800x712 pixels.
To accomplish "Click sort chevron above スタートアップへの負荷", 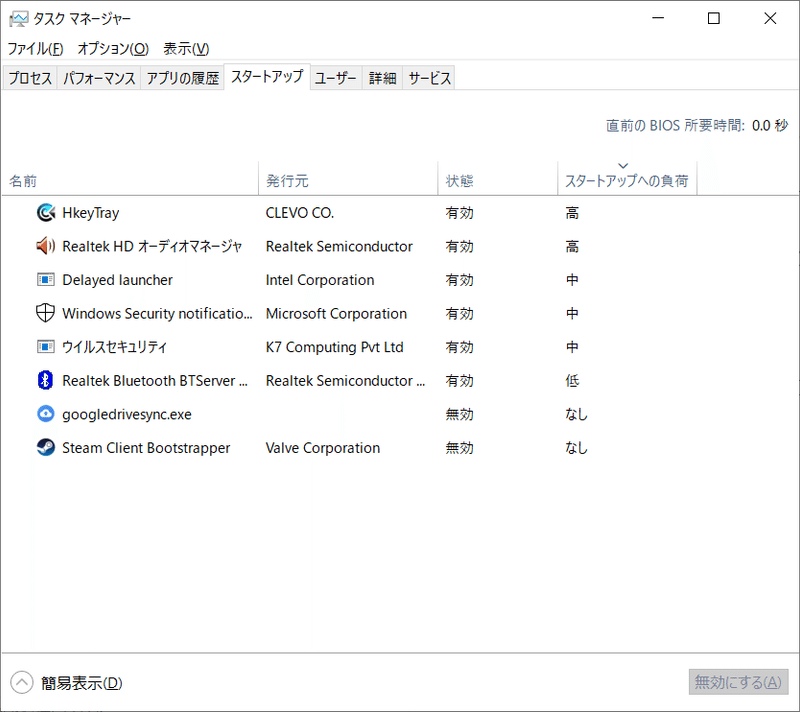I will 623,166.
